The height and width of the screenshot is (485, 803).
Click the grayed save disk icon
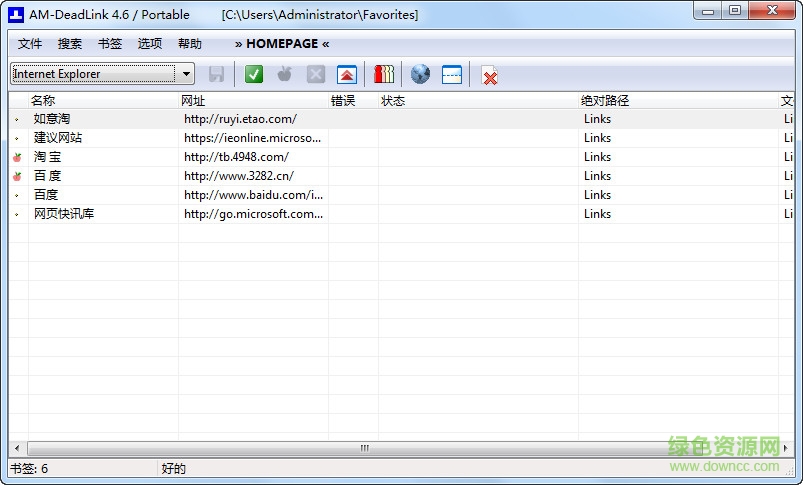(x=216, y=74)
